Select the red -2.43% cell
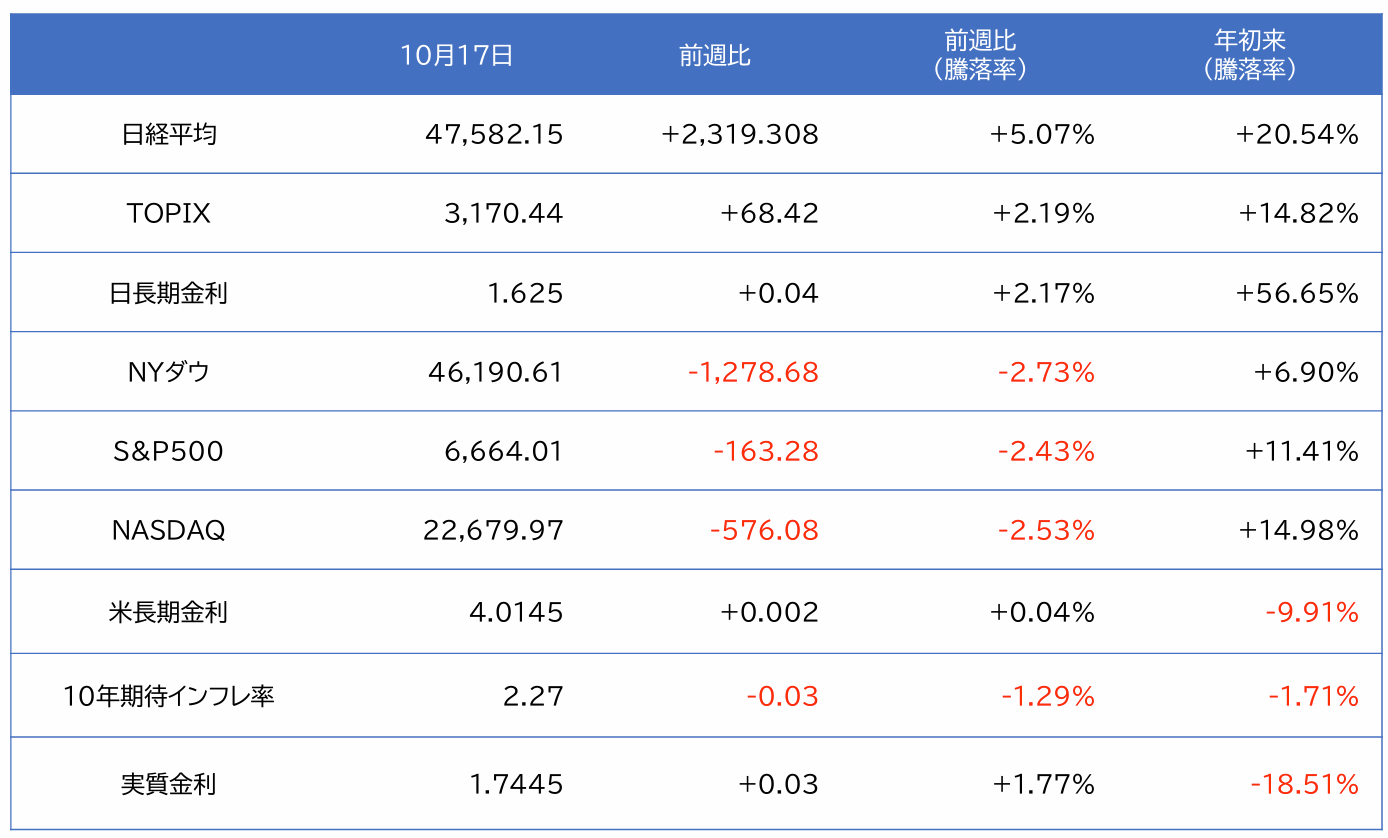The width and height of the screenshot is (1388, 838). (1046, 451)
